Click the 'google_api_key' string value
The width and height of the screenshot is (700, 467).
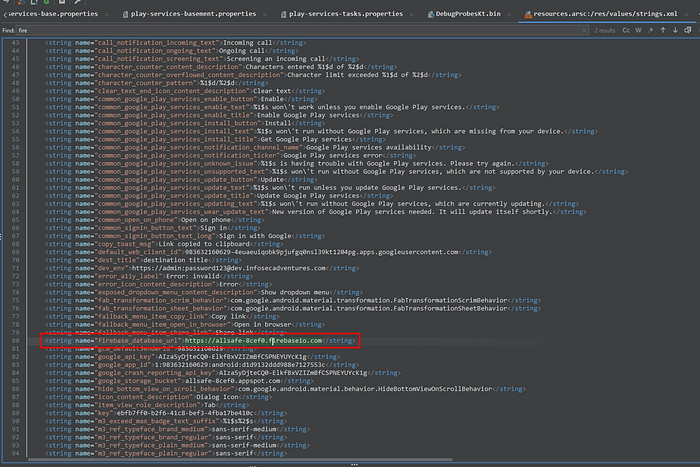232,357
